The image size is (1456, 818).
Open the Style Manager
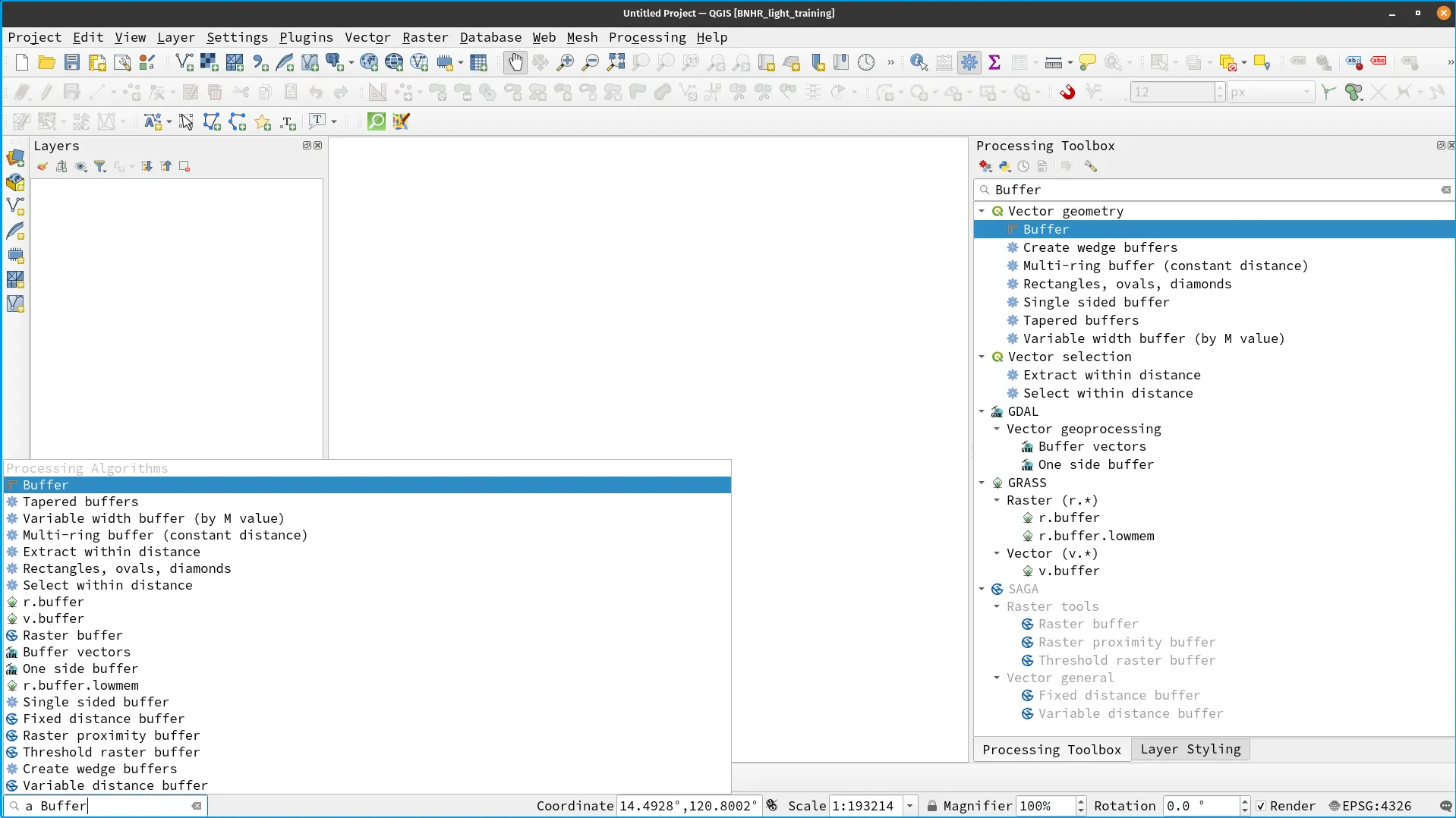(x=147, y=62)
